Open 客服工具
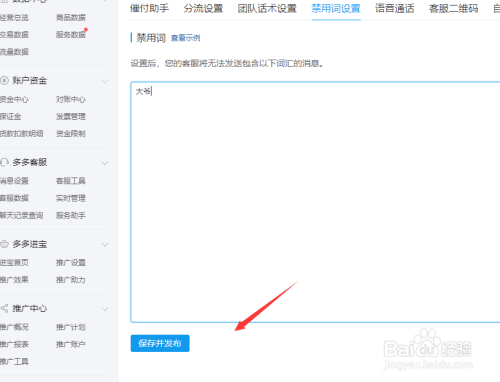500x382 pixels. click(71, 181)
